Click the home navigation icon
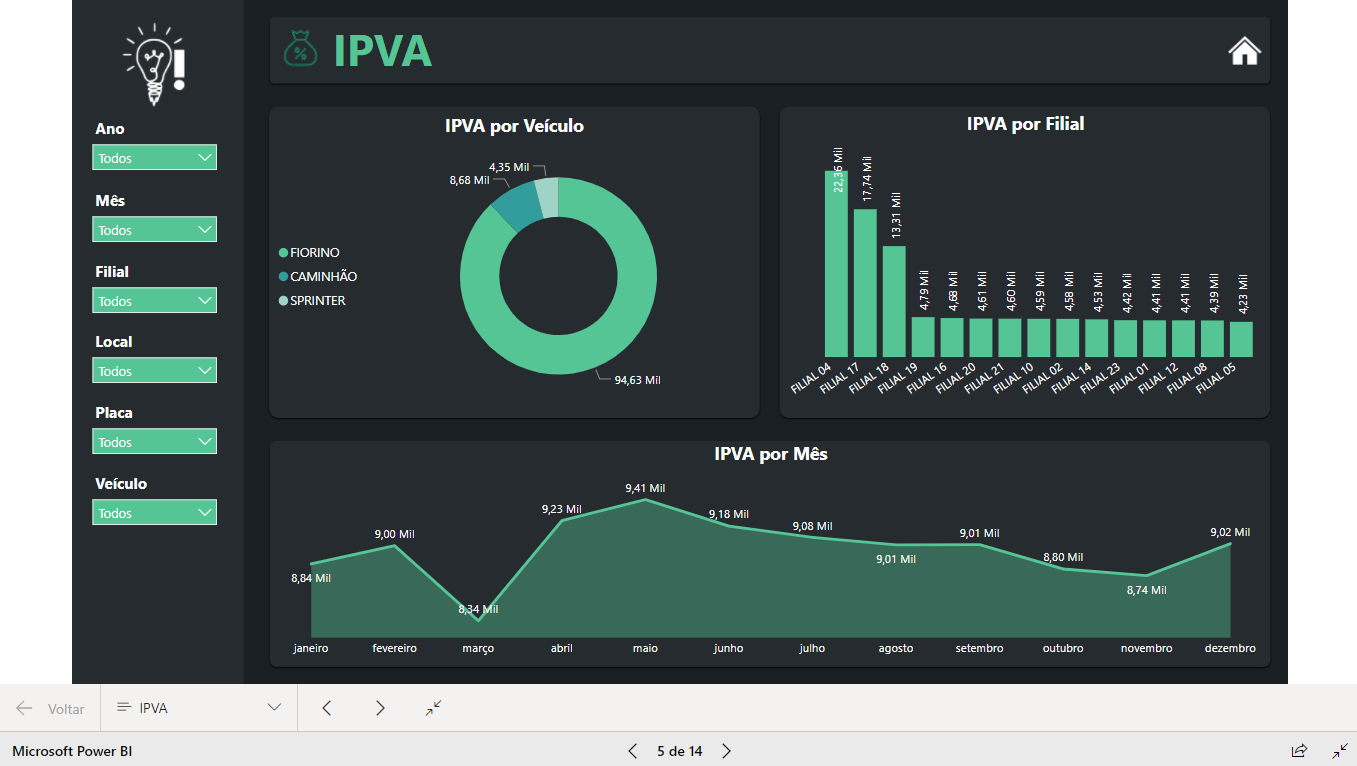This screenshot has width=1357, height=766. (1243, 50)
